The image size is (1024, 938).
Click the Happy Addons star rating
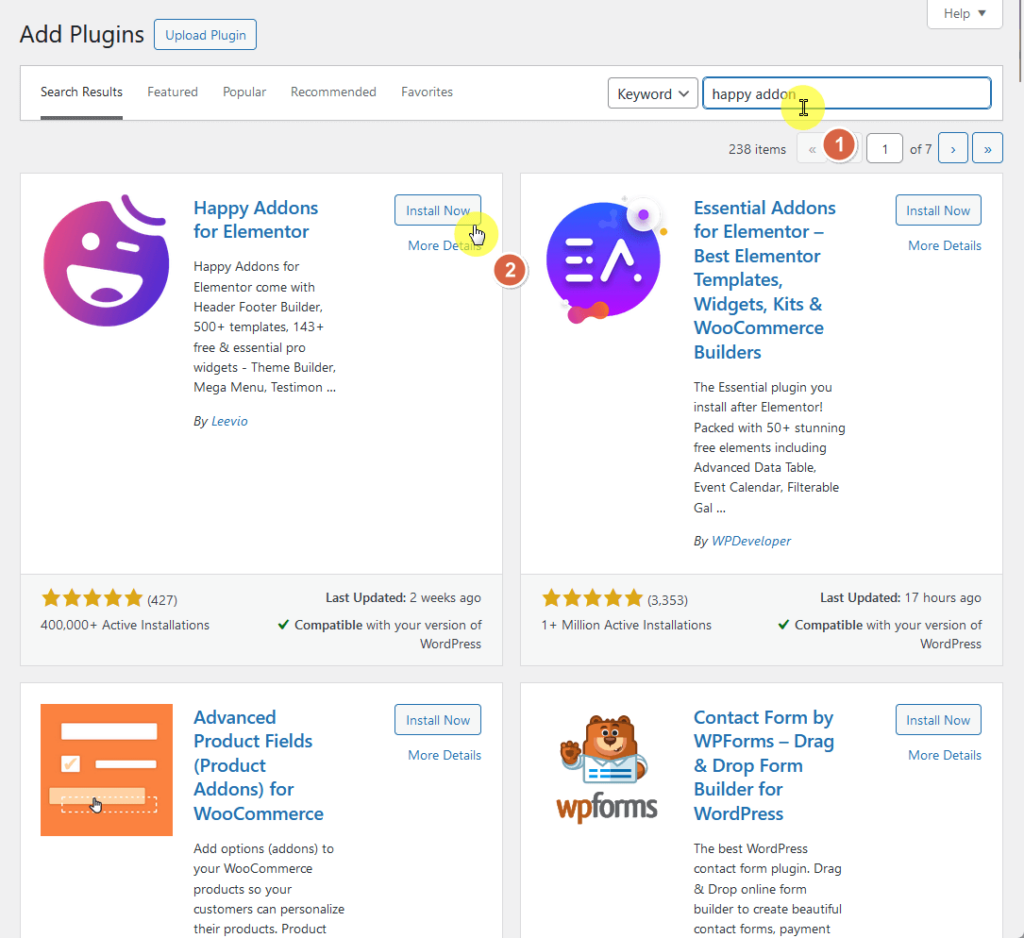[x=92, y=598]
